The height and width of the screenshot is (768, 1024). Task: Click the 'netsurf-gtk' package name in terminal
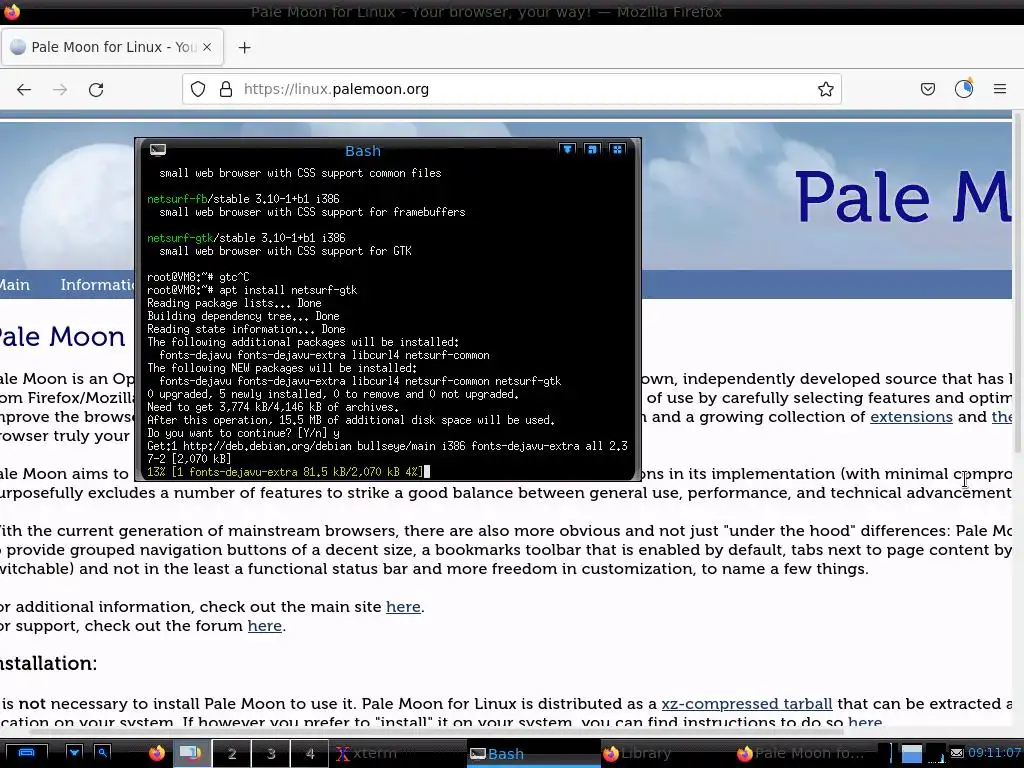[180, 238]
